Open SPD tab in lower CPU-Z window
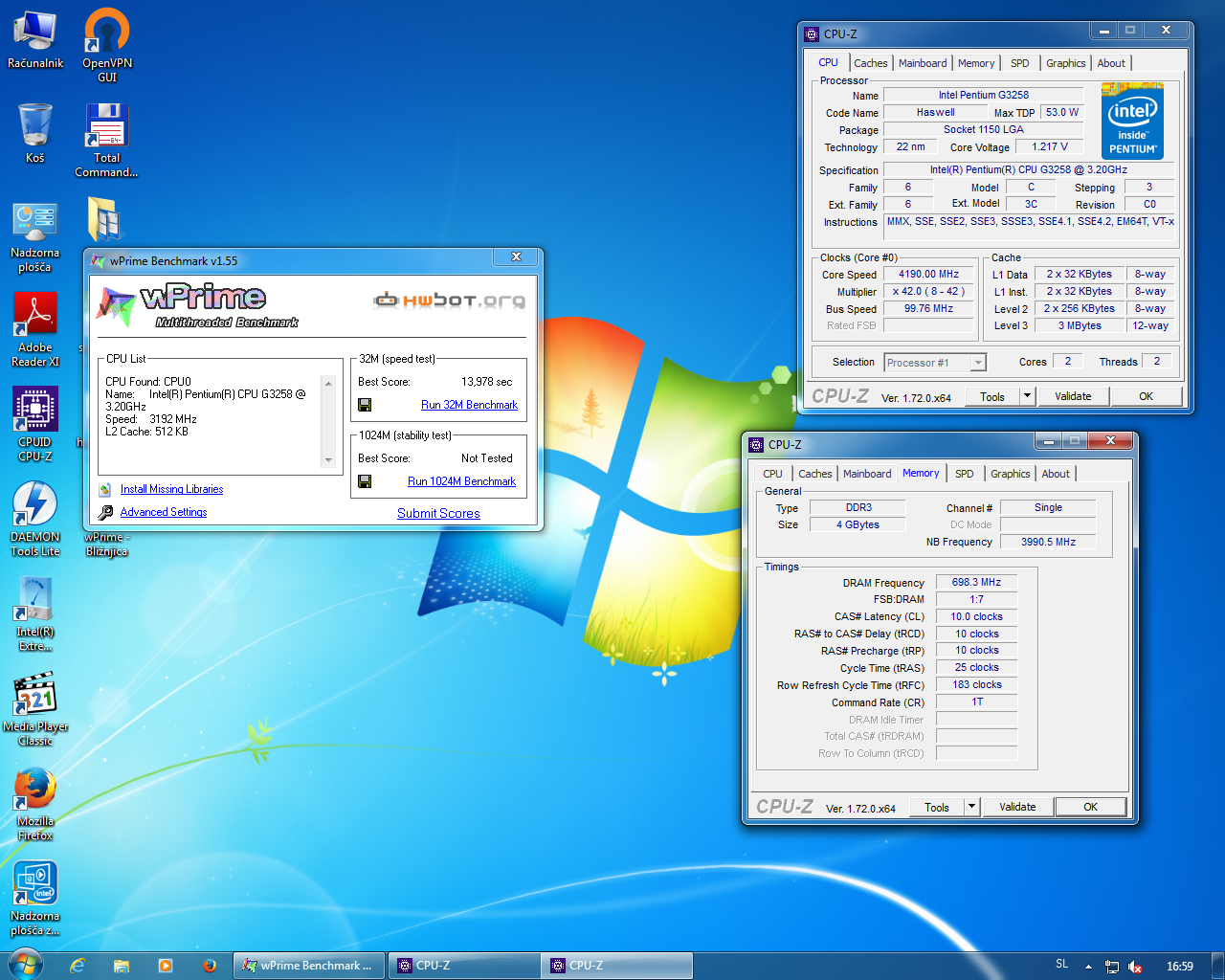 click(x=965, y=474)
